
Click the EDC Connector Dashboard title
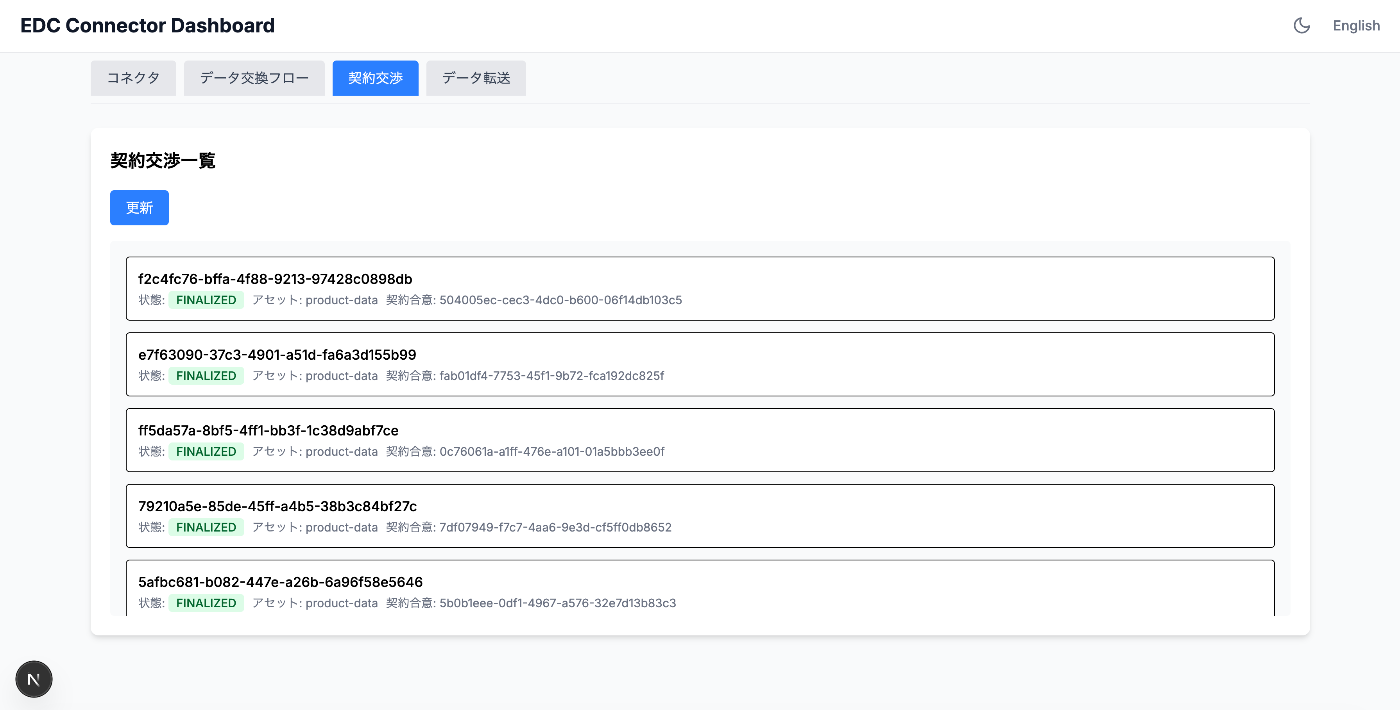[x=147, y=26]
